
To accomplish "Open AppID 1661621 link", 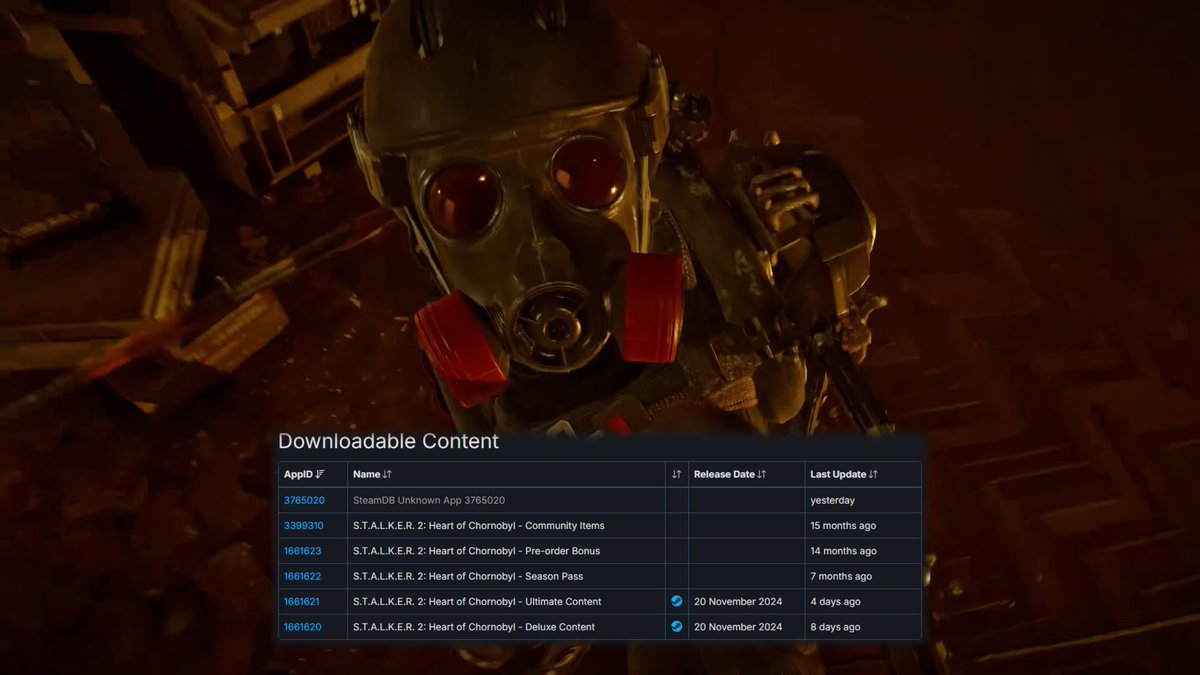I will [x=302, y=602].
